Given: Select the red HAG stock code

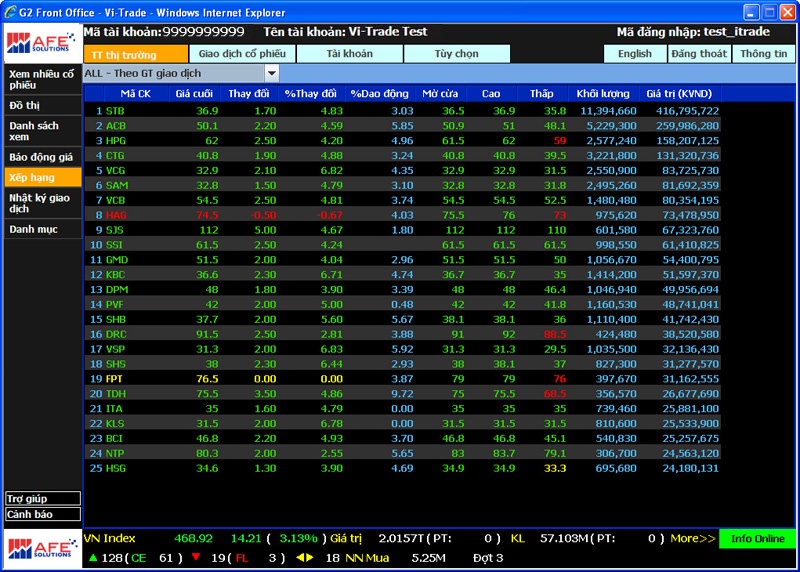Looking at the screenshot, I should 116,215.
